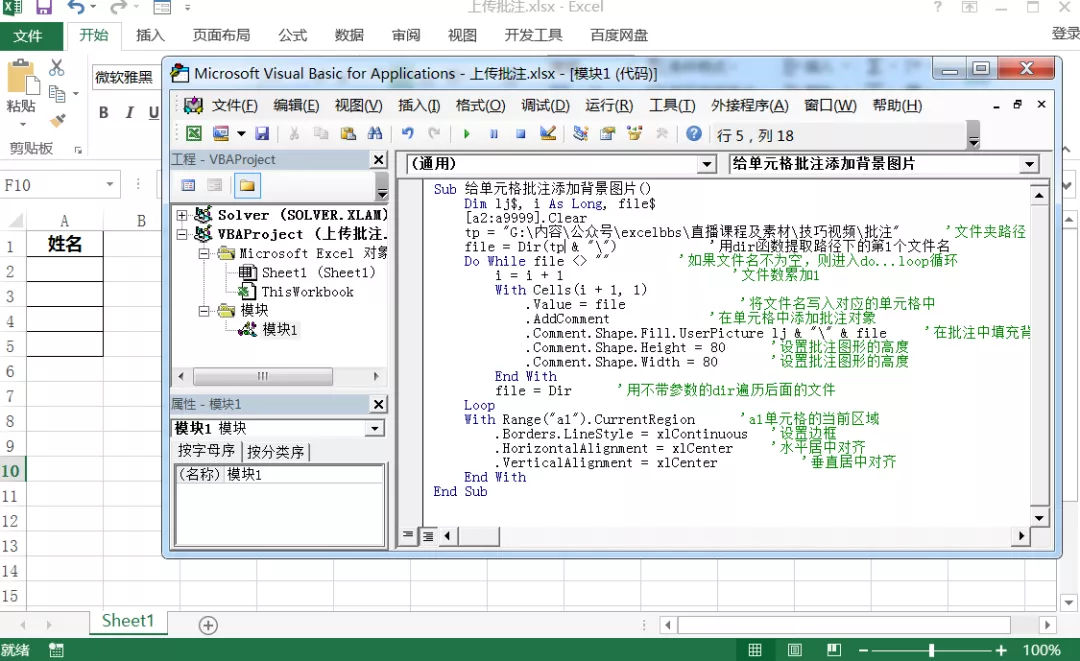This screenshot has height=661, width=1080.
Task: Click View Object icon in project pane
Action: [215, 185]
